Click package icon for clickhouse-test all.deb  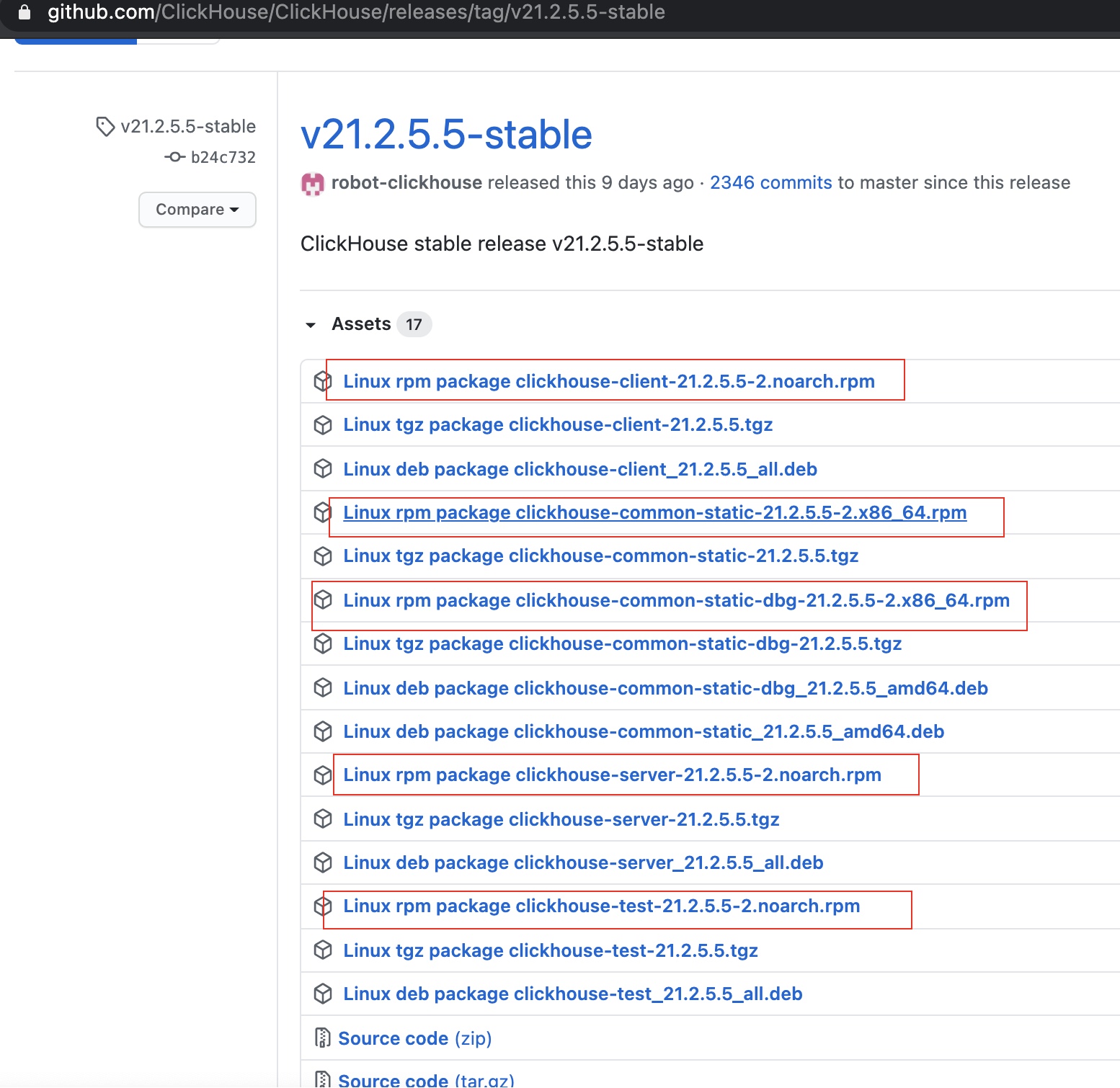point(323,994)
